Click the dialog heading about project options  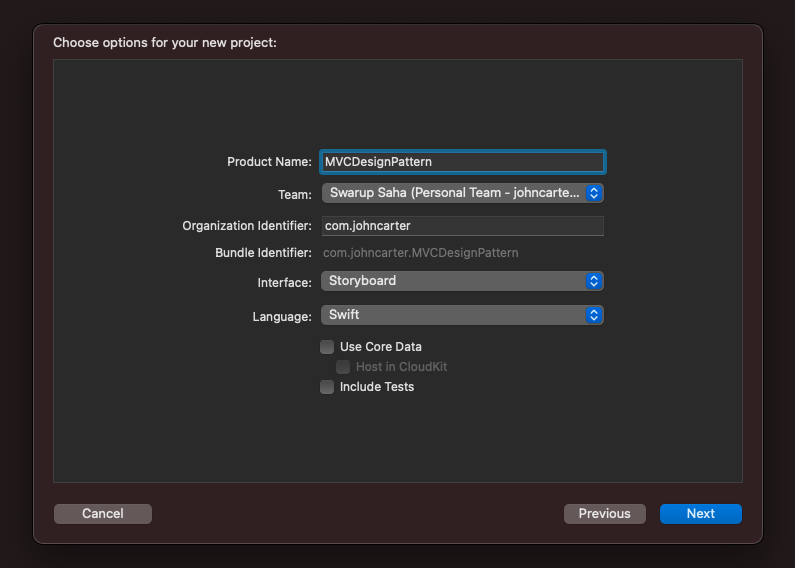click(x=165, y=43)
